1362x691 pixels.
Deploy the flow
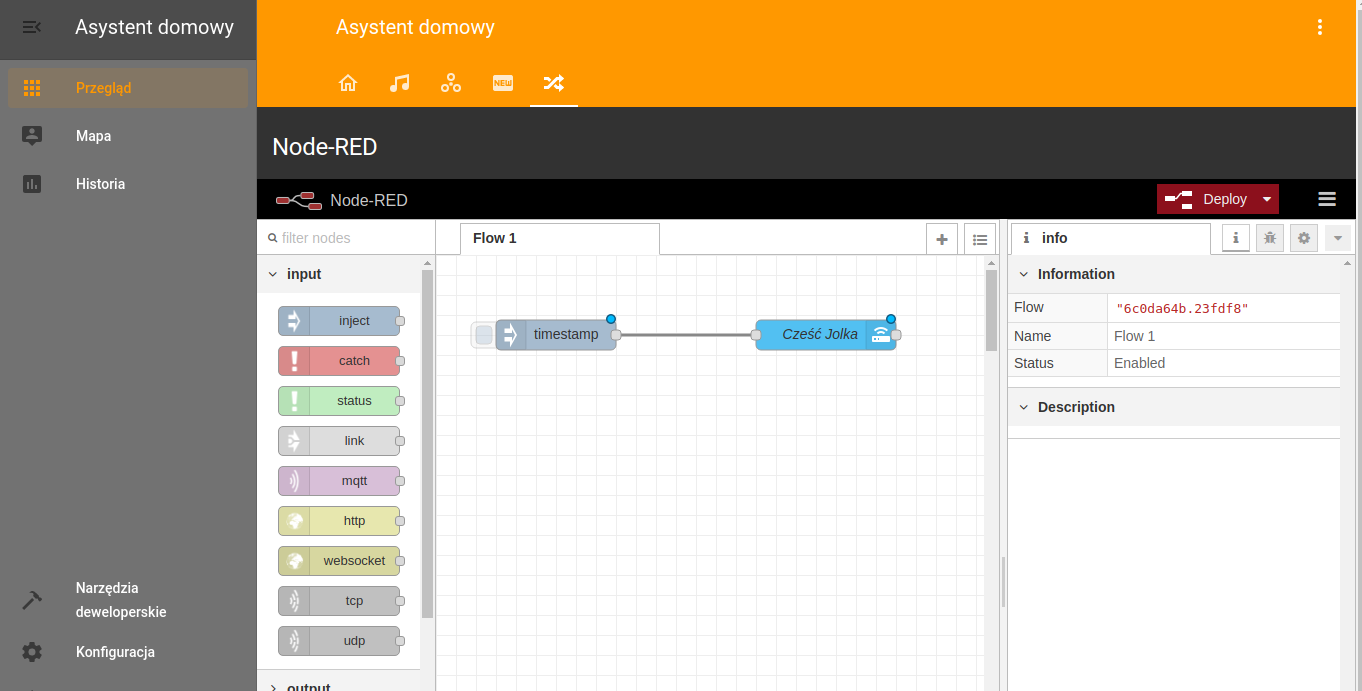pyautogui.click(x=1206, y=199)
